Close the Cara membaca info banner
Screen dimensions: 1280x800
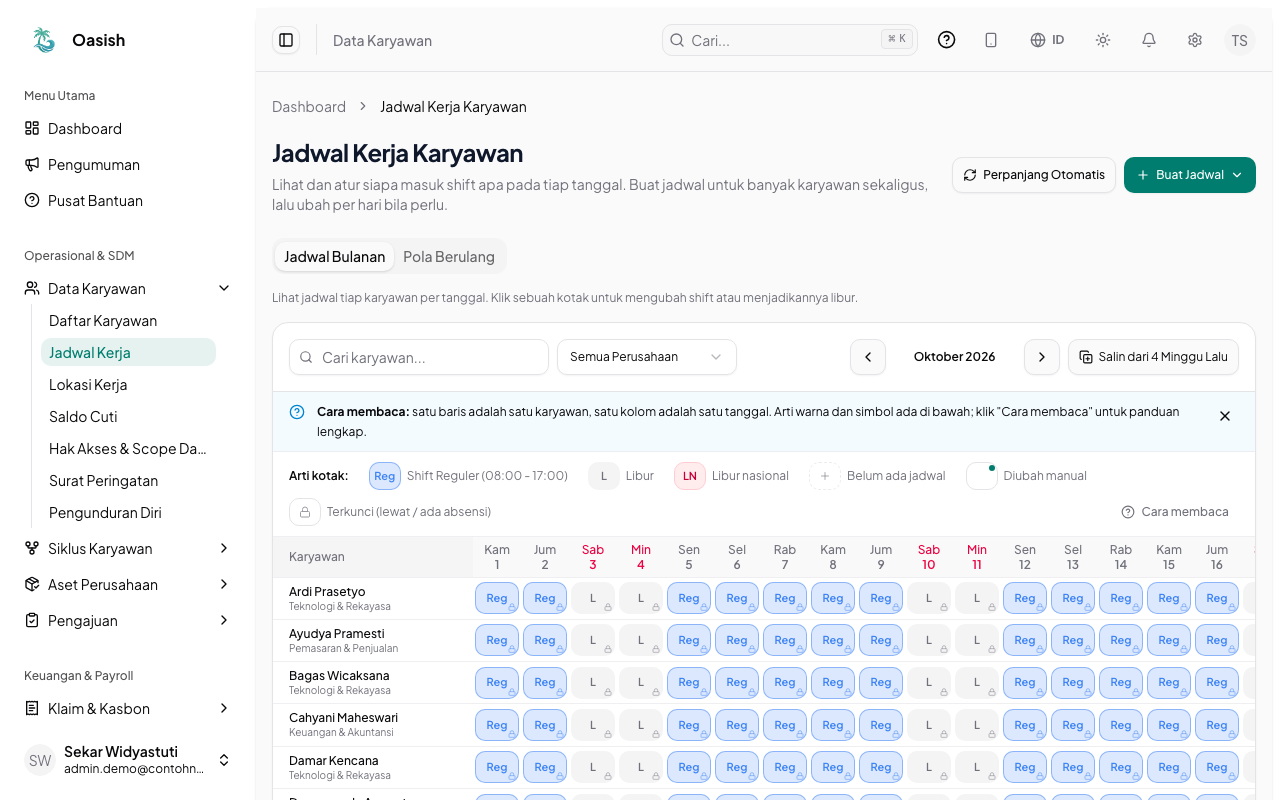coord(1225,416)
